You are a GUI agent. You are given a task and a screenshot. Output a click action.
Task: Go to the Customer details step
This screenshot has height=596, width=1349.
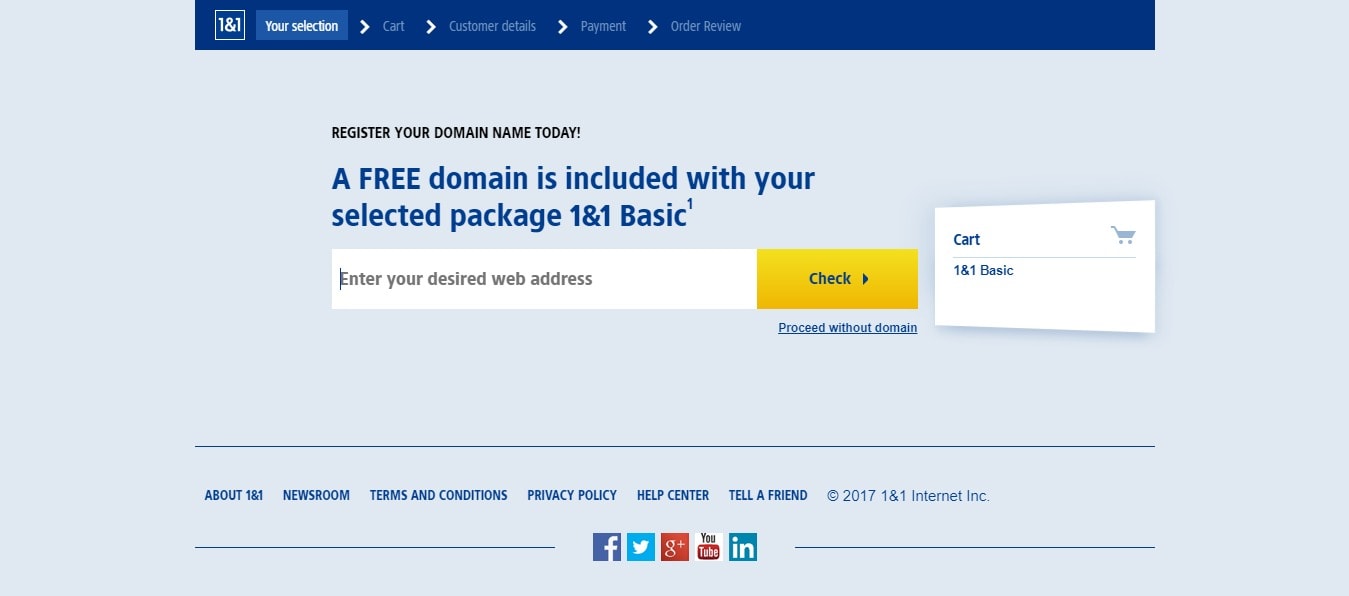point(492,26)
